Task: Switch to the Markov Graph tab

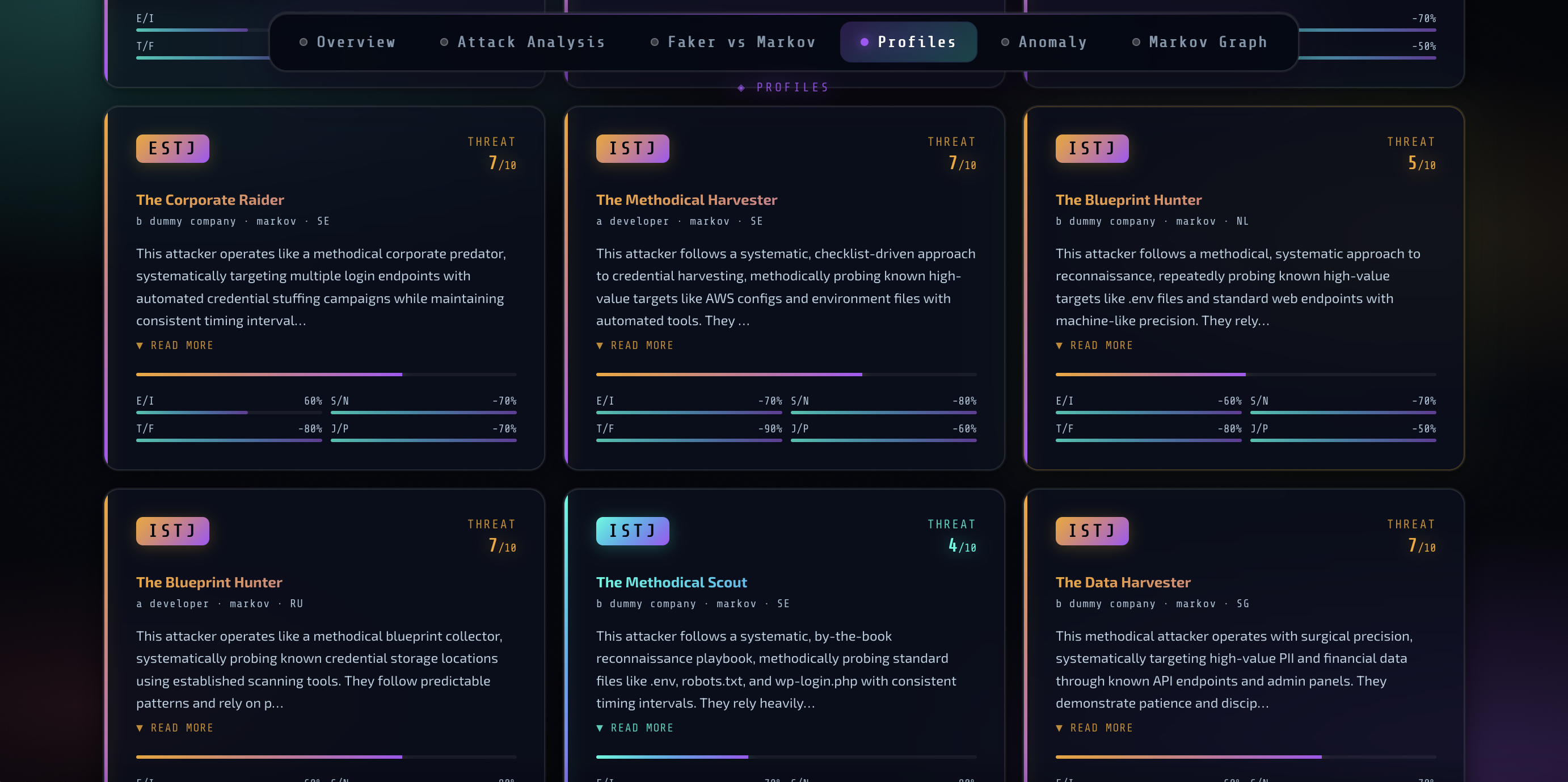Action: point(1208,41)
